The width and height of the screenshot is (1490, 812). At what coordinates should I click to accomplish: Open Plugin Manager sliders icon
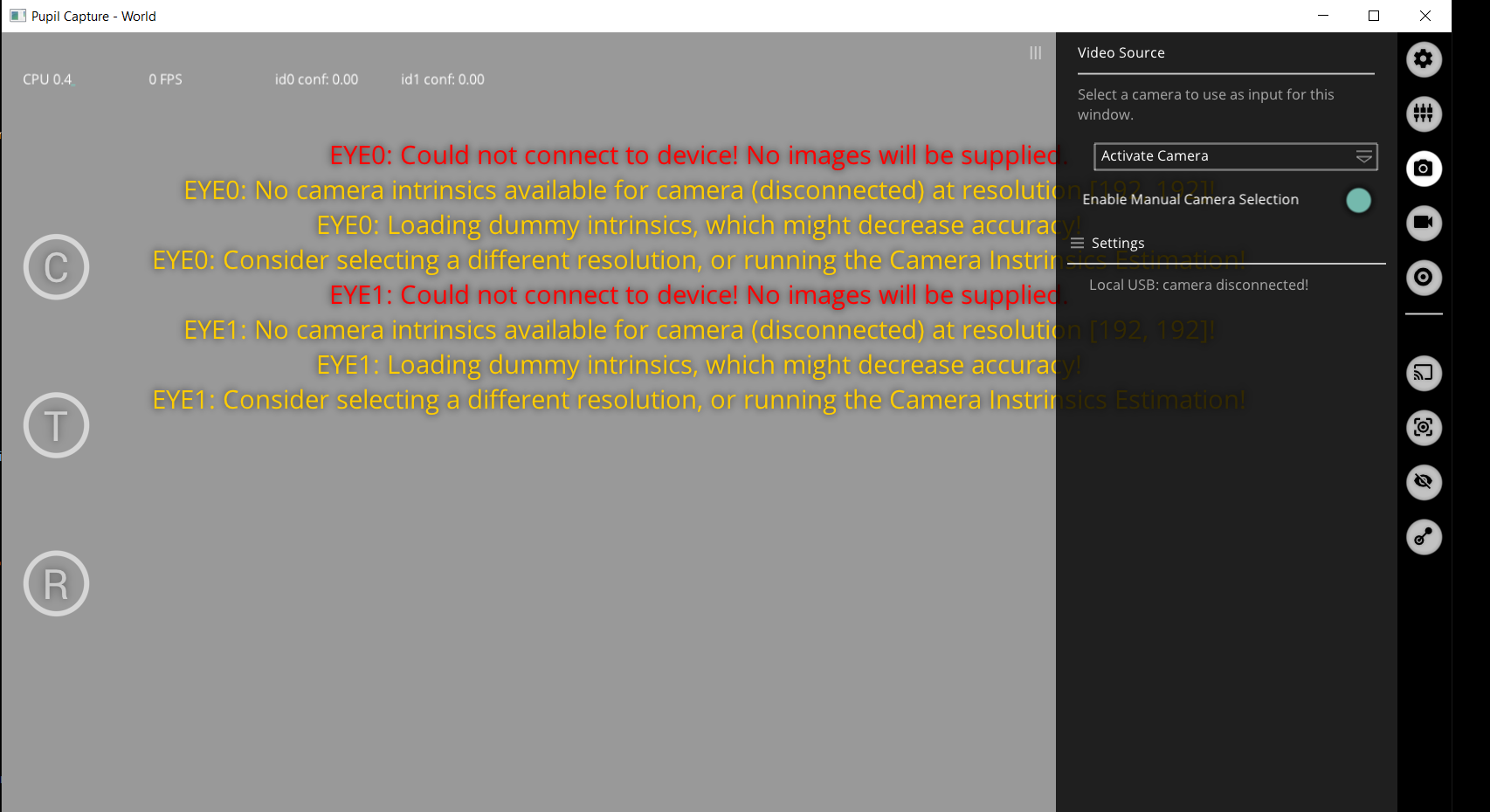[x=1424, y=114]
